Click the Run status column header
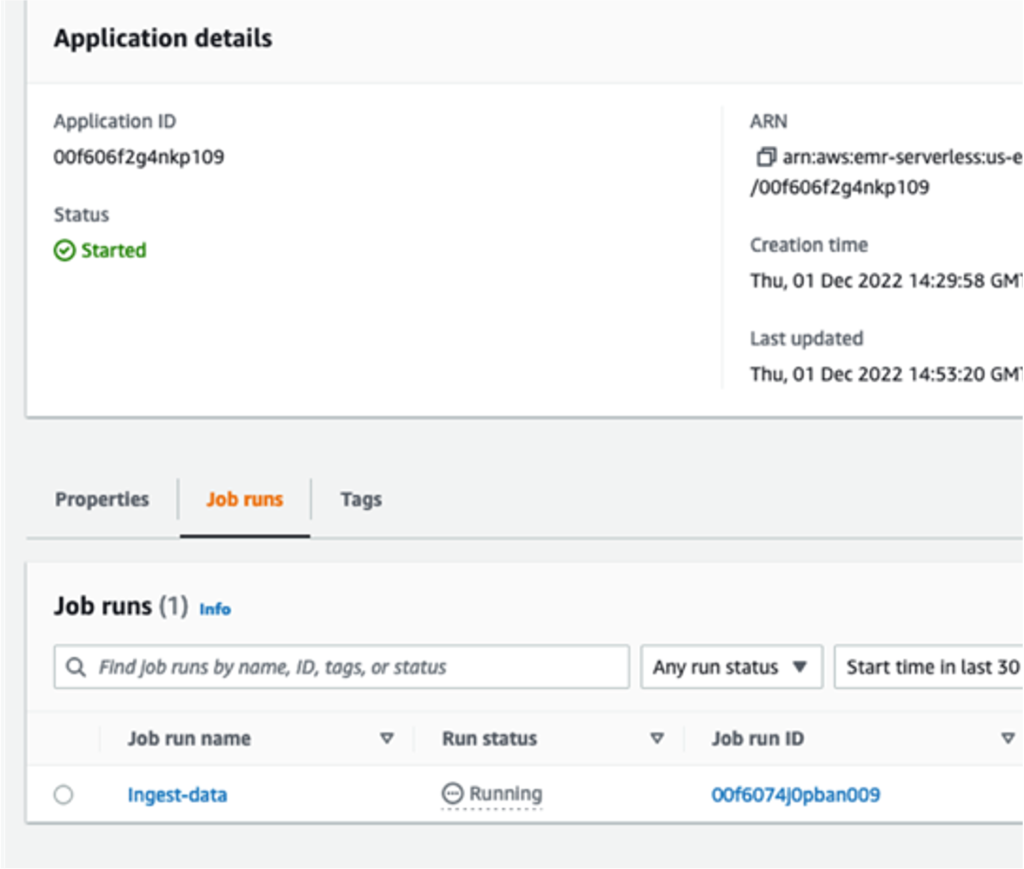This screenshot has width=1024, height=869. 489,739
